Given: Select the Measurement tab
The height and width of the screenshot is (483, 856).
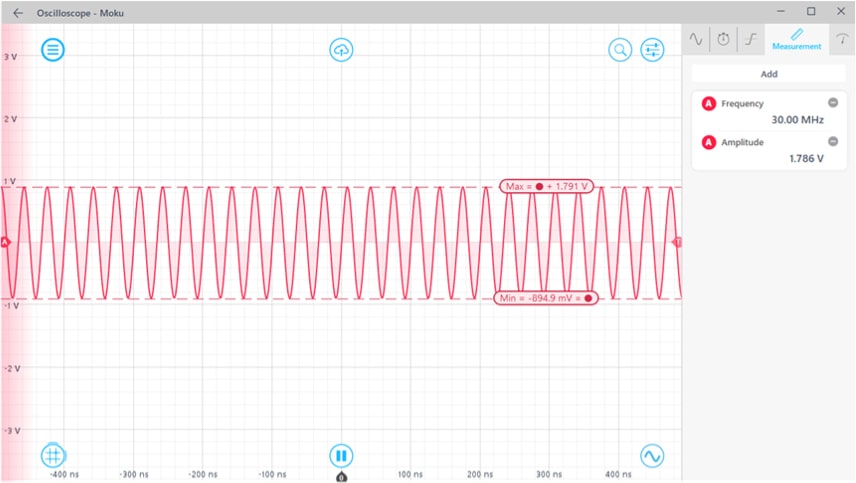Looking at the screenshot, I should [x=796, y=40].
